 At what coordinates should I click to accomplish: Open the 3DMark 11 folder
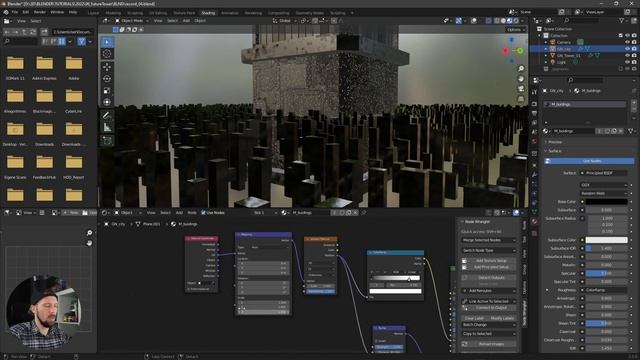pyautogui.click(x=15, y=68)
